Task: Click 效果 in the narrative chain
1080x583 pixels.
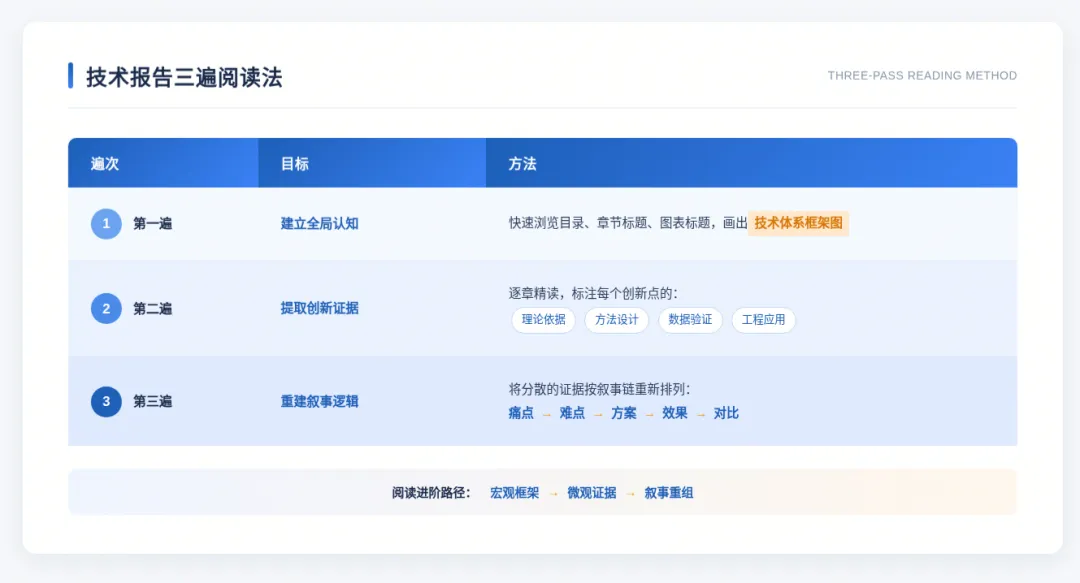Action: (x=675, y=413)
